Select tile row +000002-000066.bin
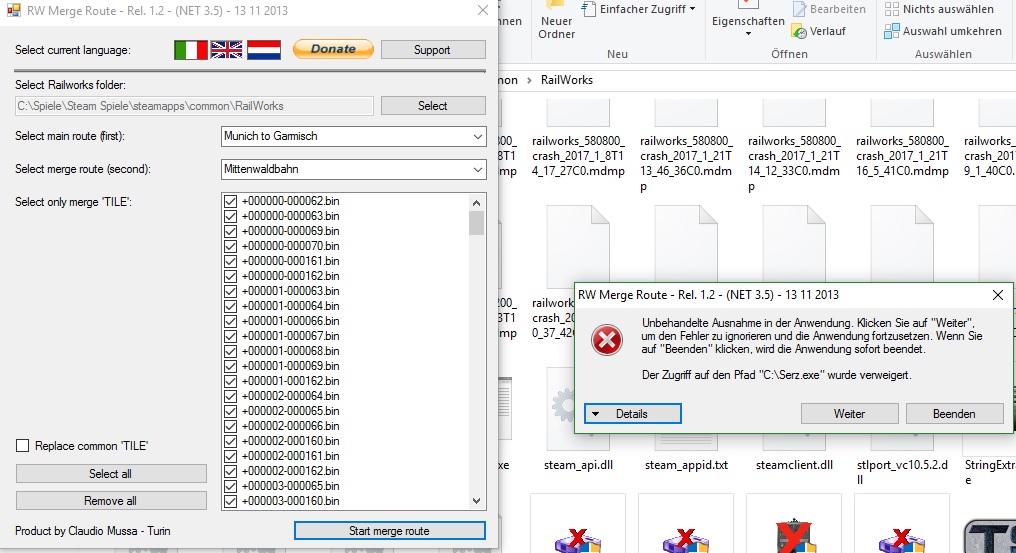Image resolution: width=1016 pixels, height=553 pixels. 290,425
